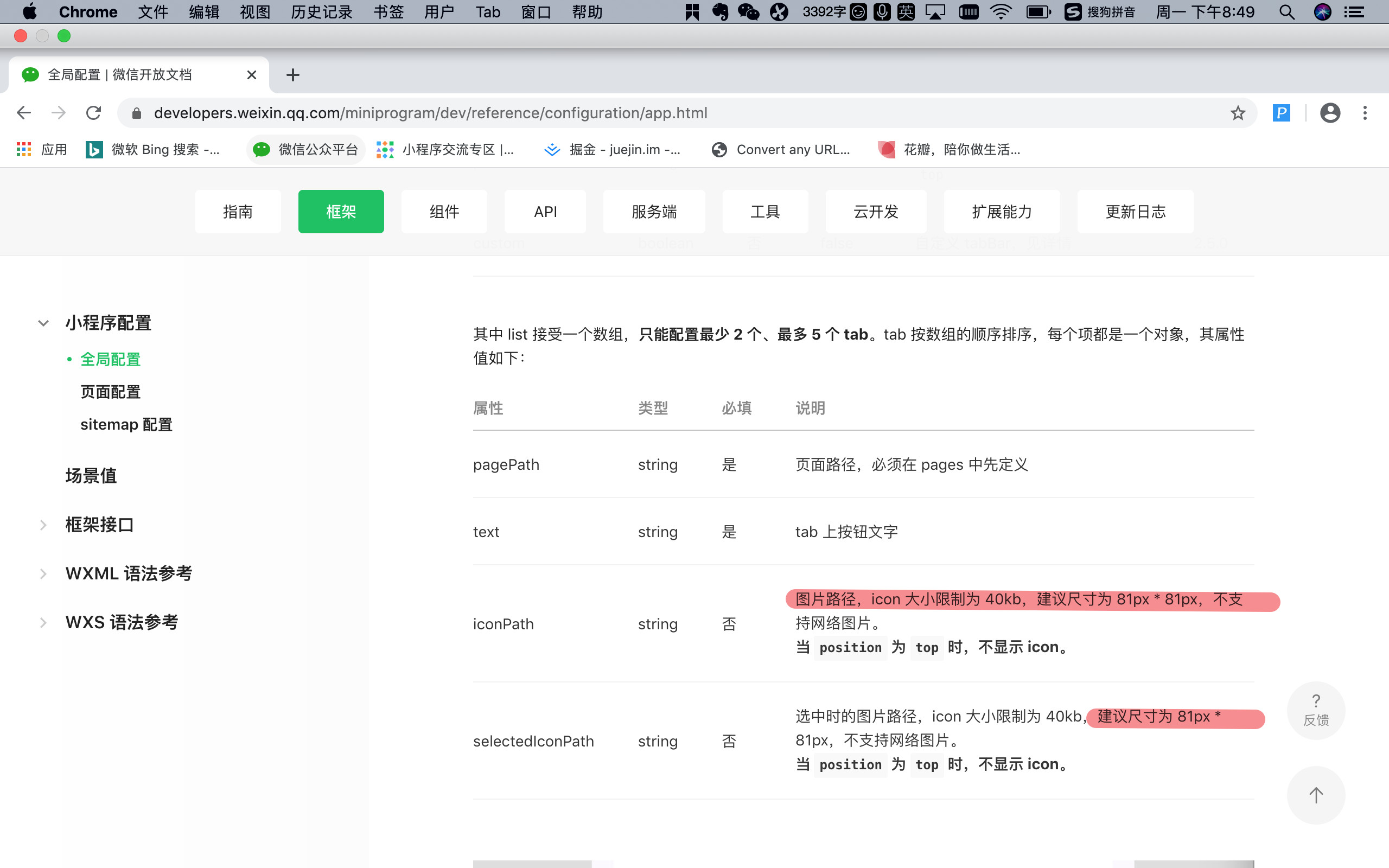Collapse the 小程序配置 sidebar section
Image resolution: width=1389 pixels, height=868 pixels.
[43, 323]
